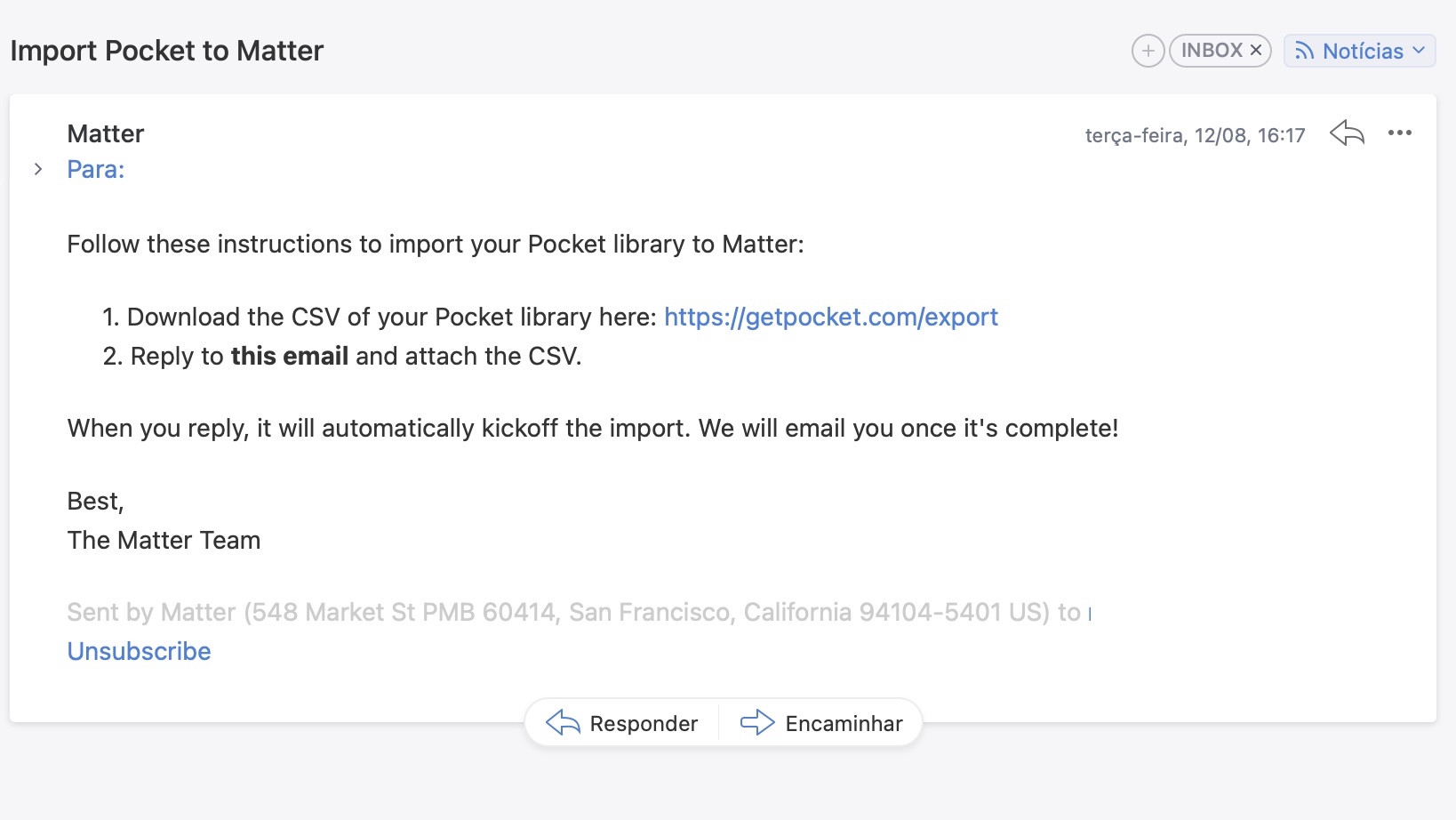Remove the INBOX tag with its X

coord(1256,51)
